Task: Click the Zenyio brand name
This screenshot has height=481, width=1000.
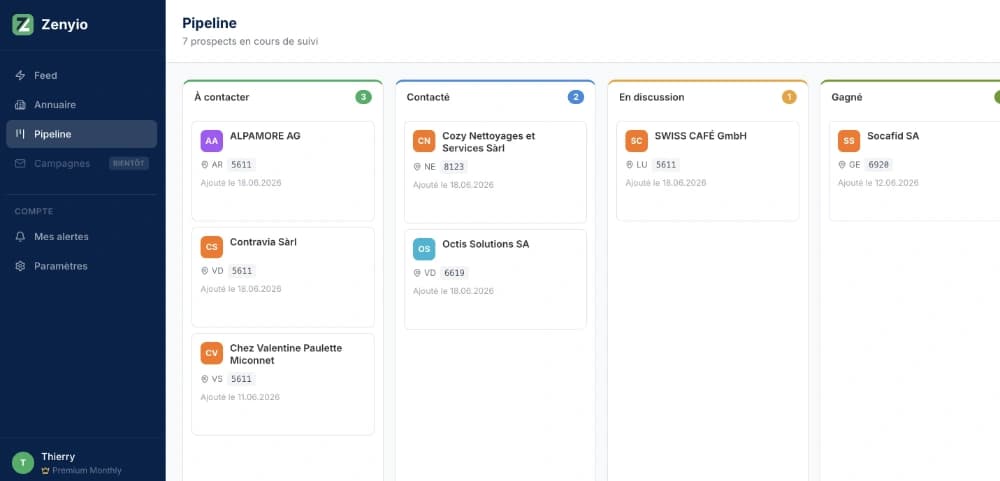Action: [64, 25]
